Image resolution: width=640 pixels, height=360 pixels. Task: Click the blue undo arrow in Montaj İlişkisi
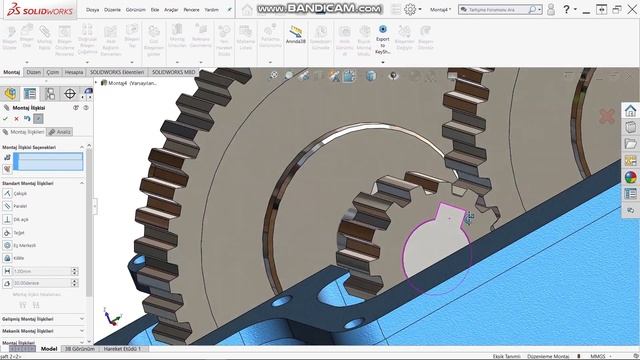[27, 119]
